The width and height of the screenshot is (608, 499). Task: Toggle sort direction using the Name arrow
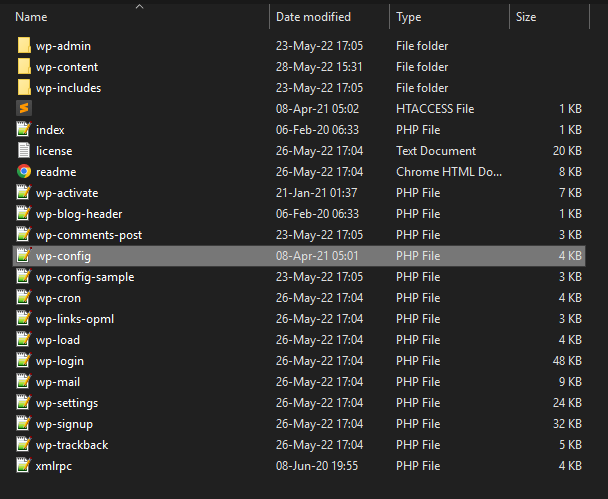[140, 7]
